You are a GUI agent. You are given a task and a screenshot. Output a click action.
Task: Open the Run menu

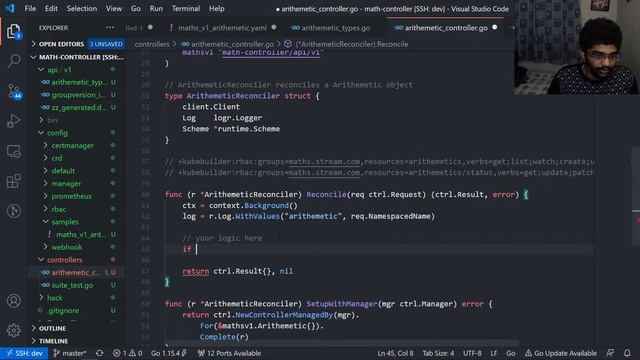coord(156,9)
